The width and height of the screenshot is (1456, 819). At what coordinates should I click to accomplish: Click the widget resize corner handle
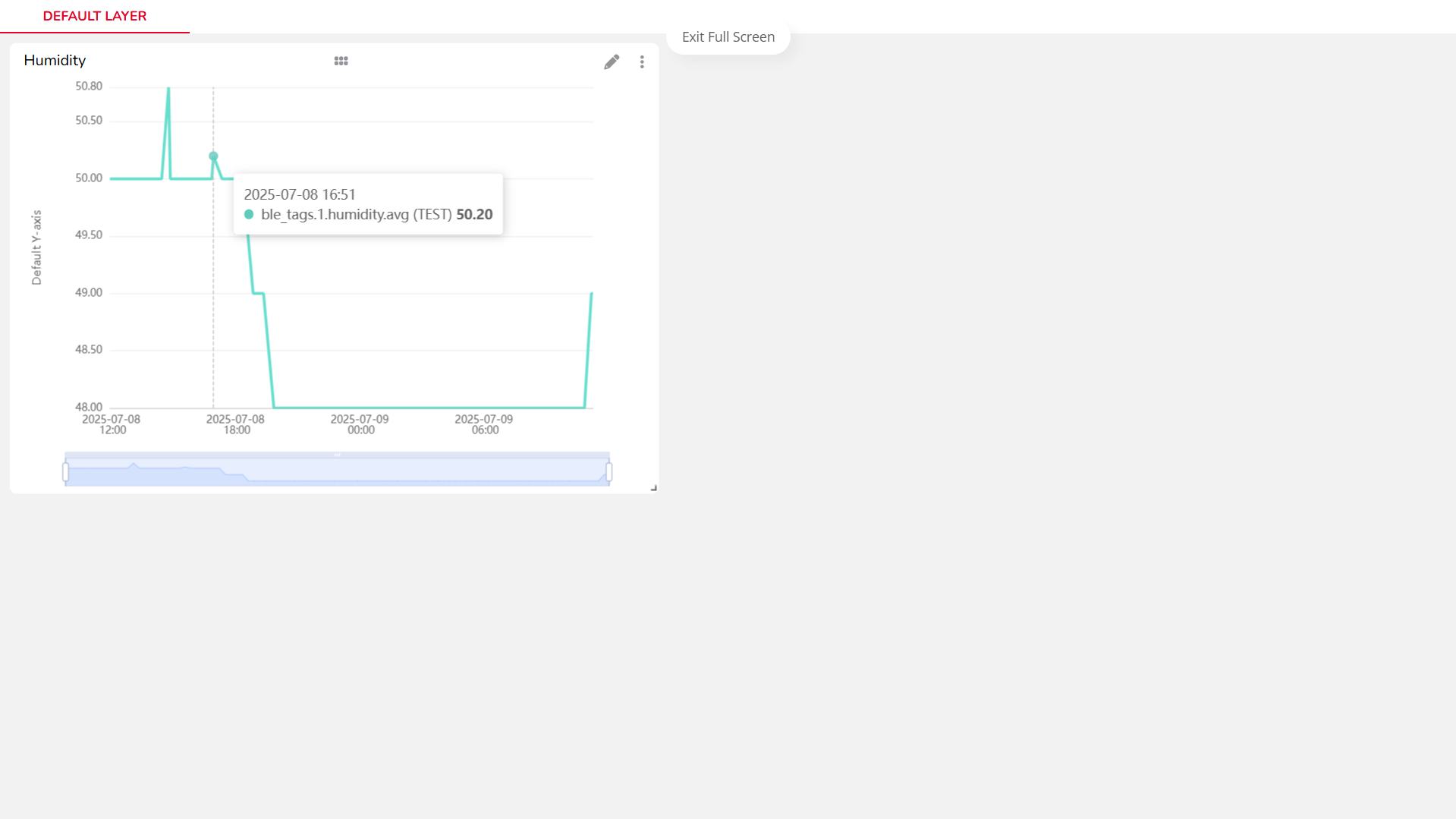(653, 488)
